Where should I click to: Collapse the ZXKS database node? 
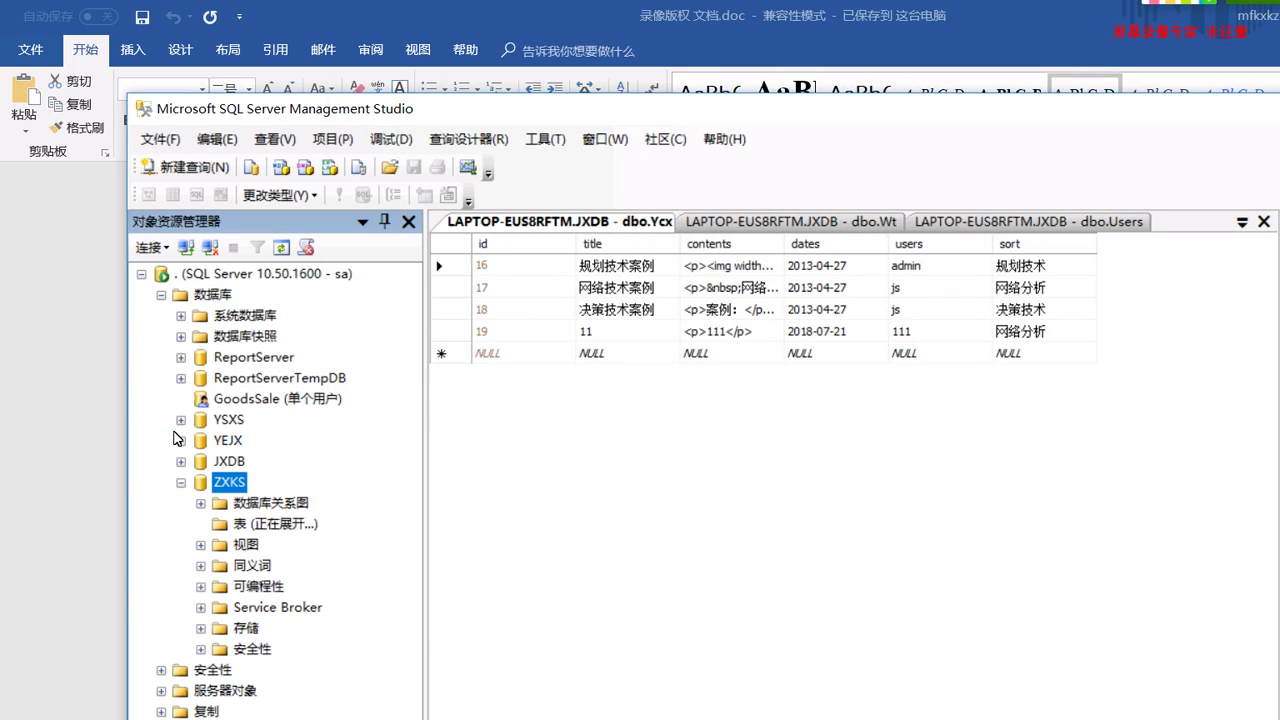181,483
